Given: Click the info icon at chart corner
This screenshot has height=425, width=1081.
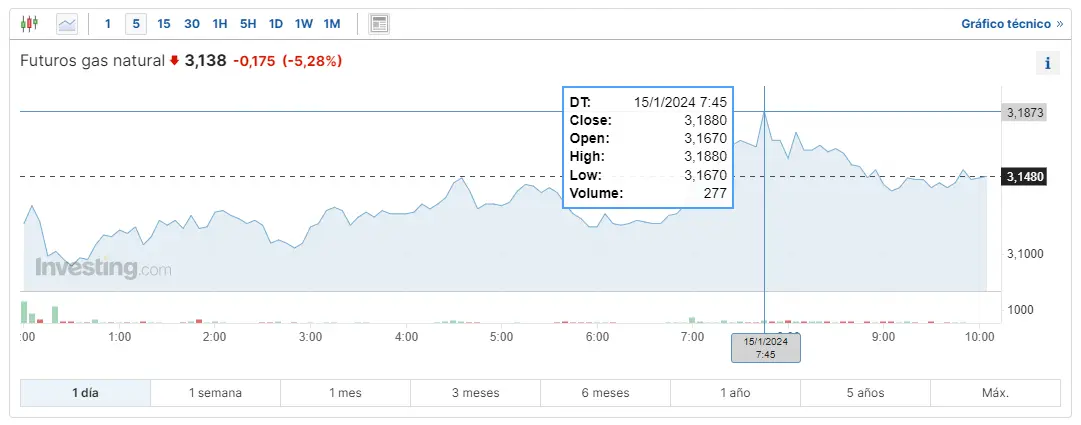Looking at the screenshot, I should tap(1047, 63).
